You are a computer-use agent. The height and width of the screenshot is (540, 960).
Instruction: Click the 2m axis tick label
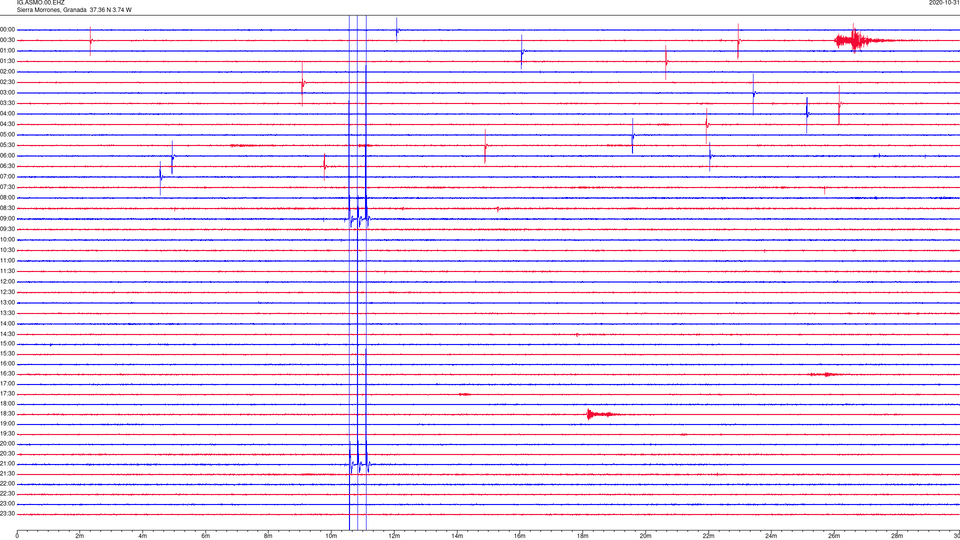(80, 536)
